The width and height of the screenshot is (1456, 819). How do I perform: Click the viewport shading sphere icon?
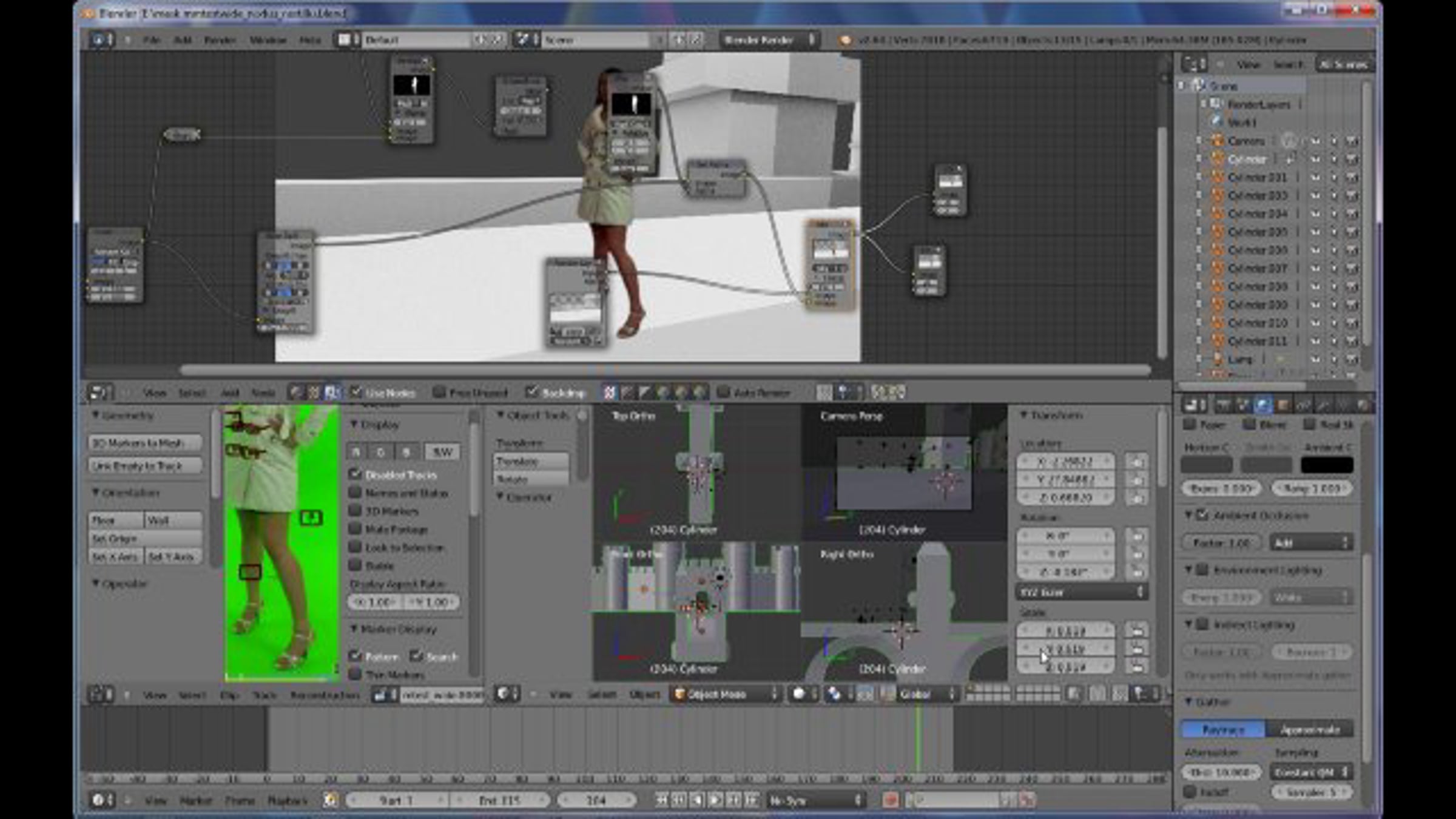pos(799,693)
